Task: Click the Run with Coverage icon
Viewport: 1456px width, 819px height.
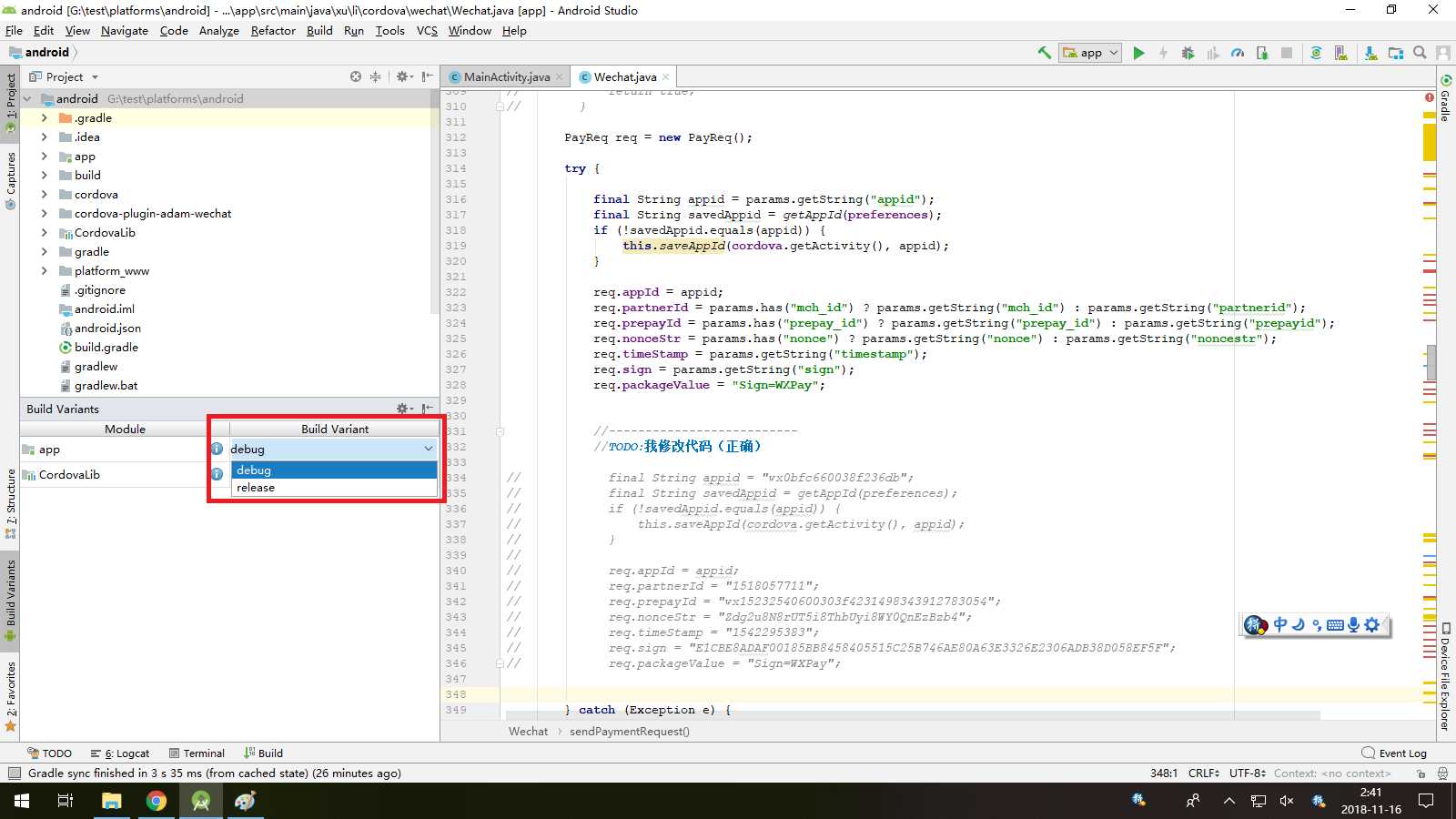Action: pos(1212,53)
